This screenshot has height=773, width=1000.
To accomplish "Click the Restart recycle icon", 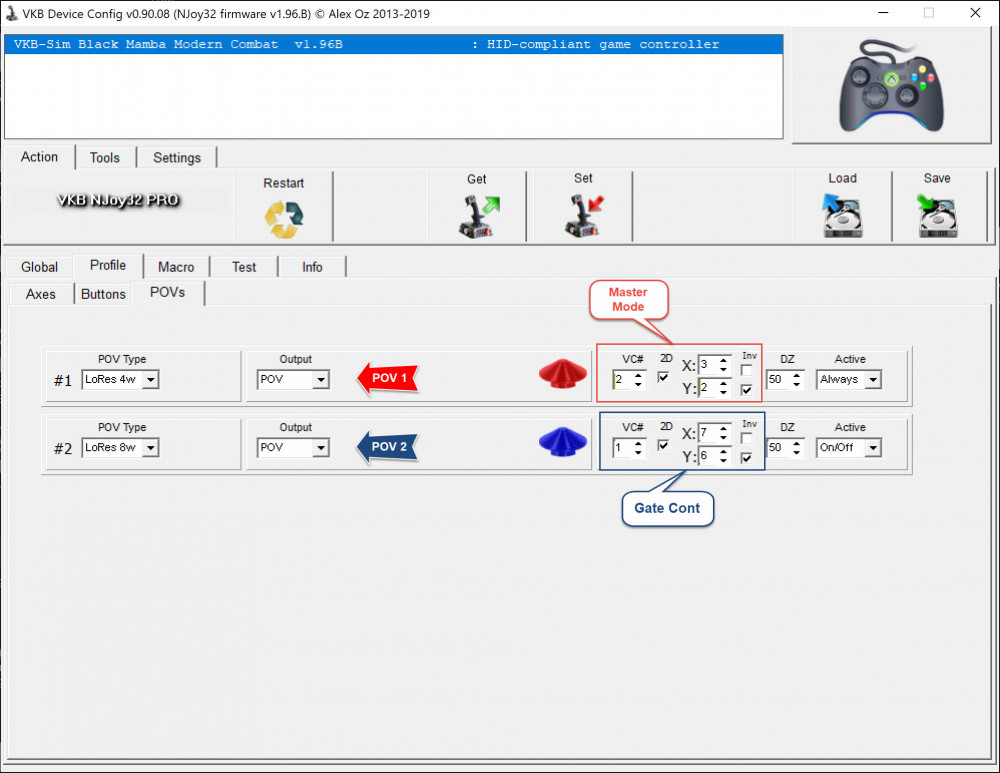I will (284, 219).
